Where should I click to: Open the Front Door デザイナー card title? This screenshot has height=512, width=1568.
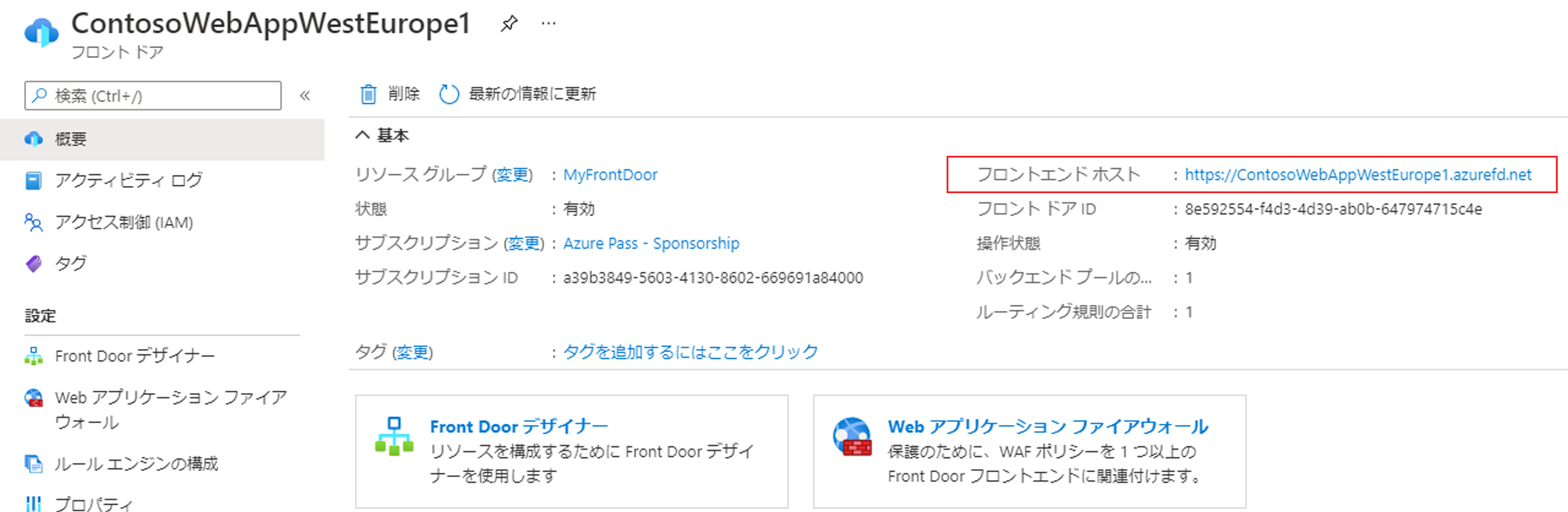(519, 427)
